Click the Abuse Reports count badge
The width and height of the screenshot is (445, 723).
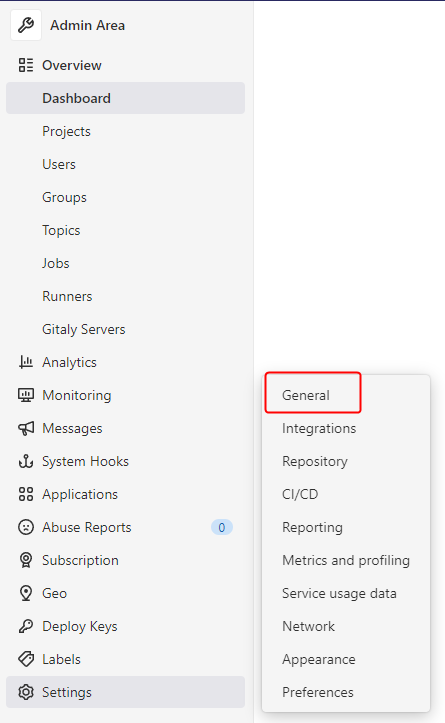(x=222, y=527)
